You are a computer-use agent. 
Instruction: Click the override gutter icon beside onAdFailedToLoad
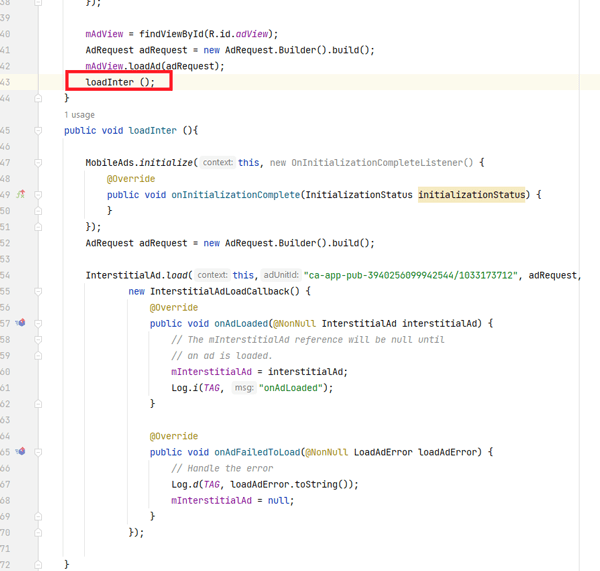coord(21,452)
